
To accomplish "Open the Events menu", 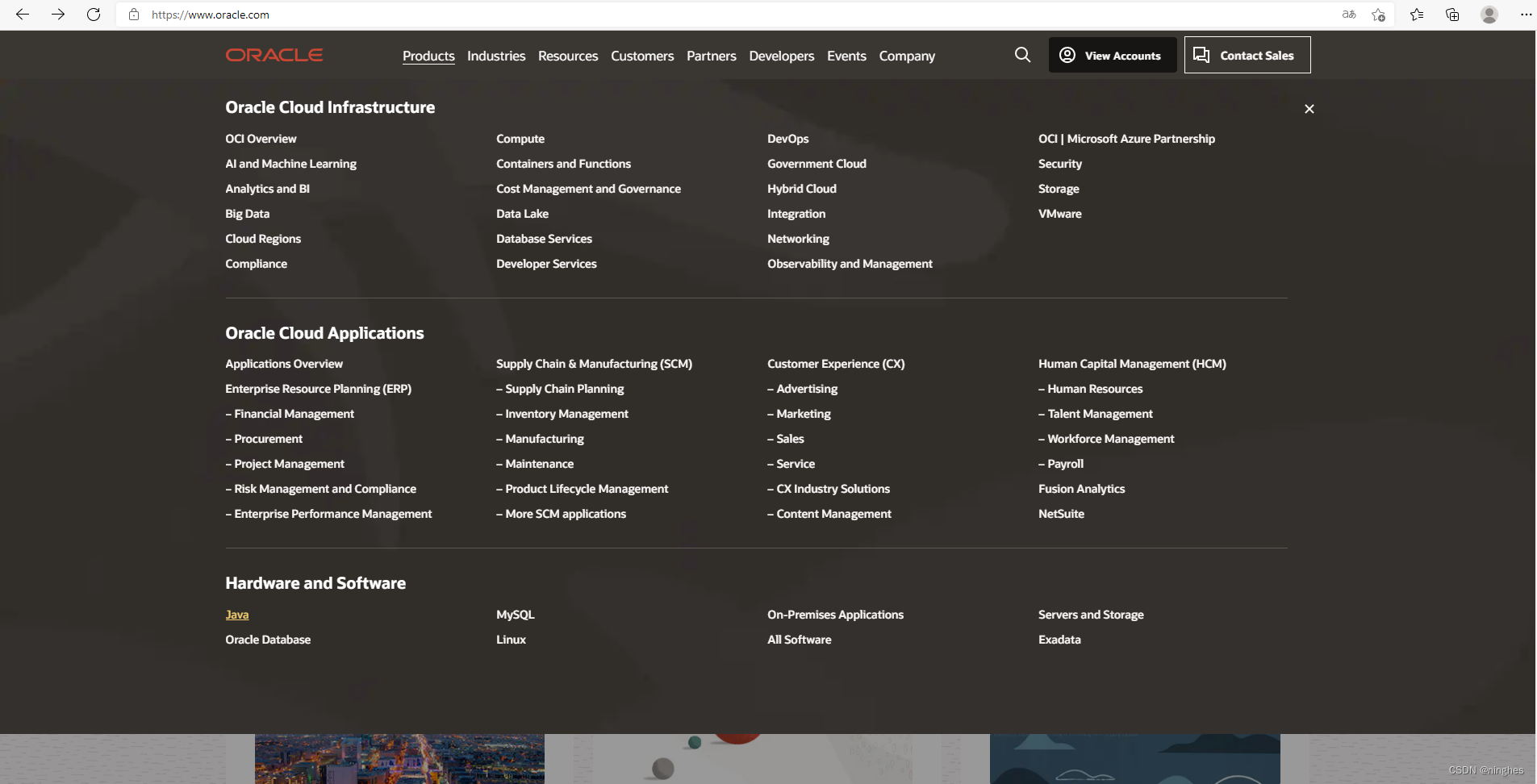I will (x=846, y=56).
